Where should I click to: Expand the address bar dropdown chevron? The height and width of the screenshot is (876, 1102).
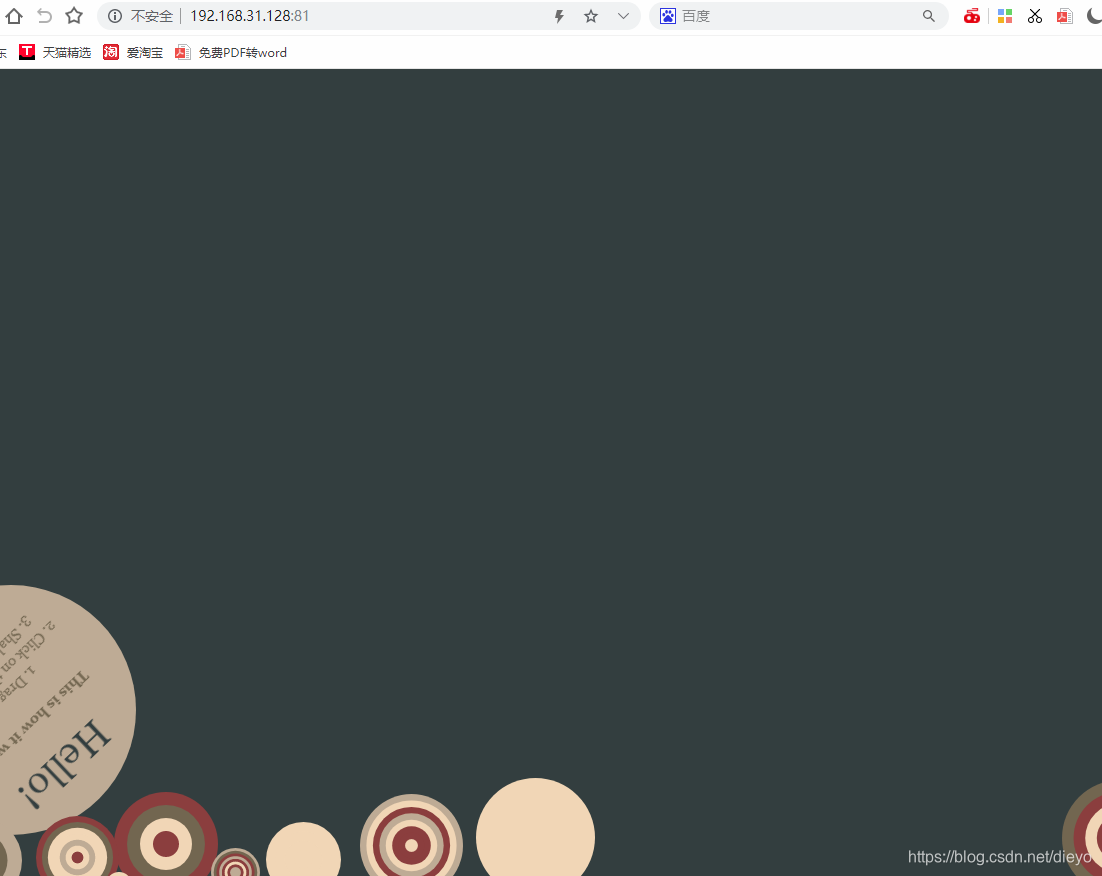623,16
